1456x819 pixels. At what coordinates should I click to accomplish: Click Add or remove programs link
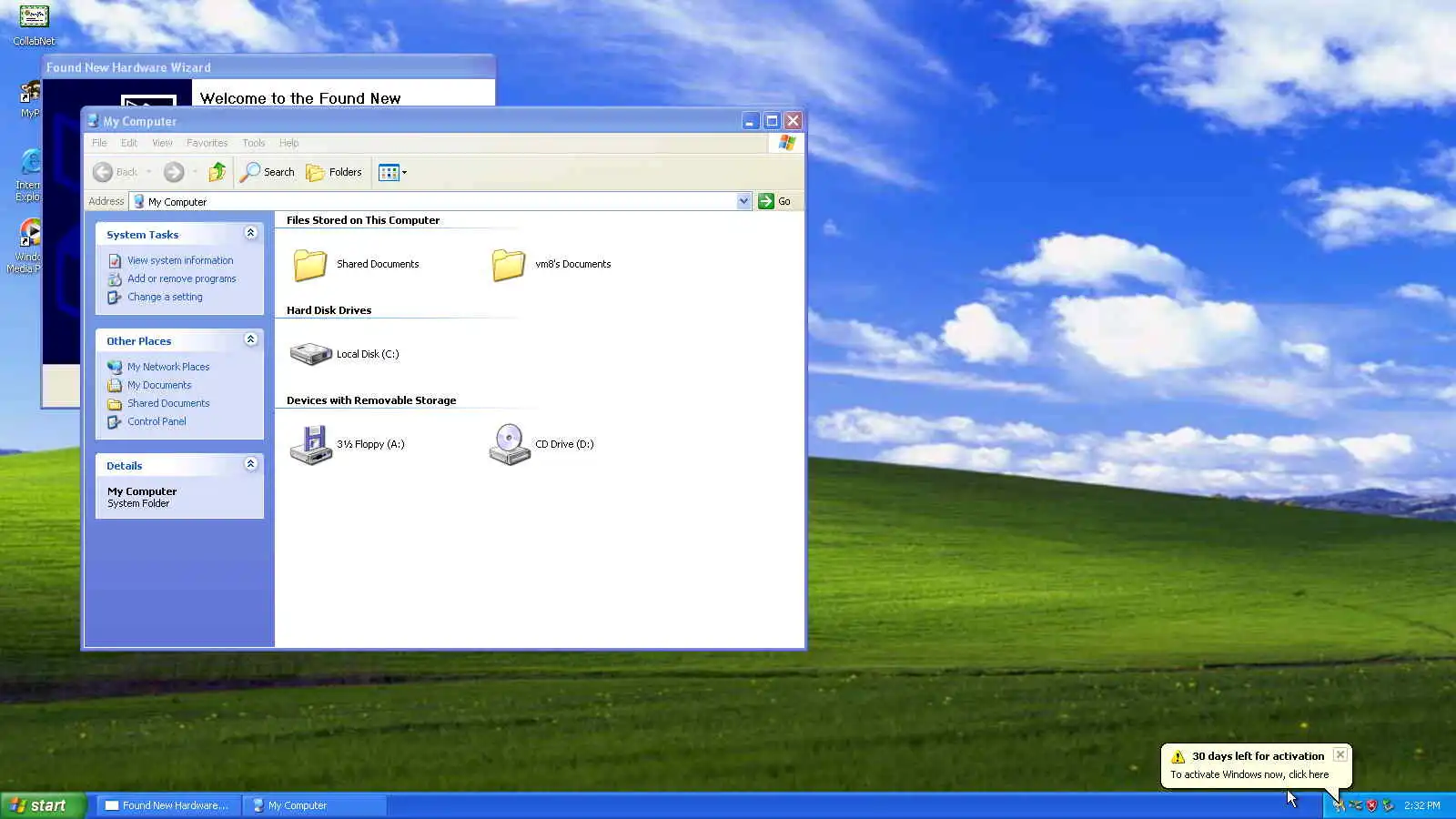(x=181, y=278)
